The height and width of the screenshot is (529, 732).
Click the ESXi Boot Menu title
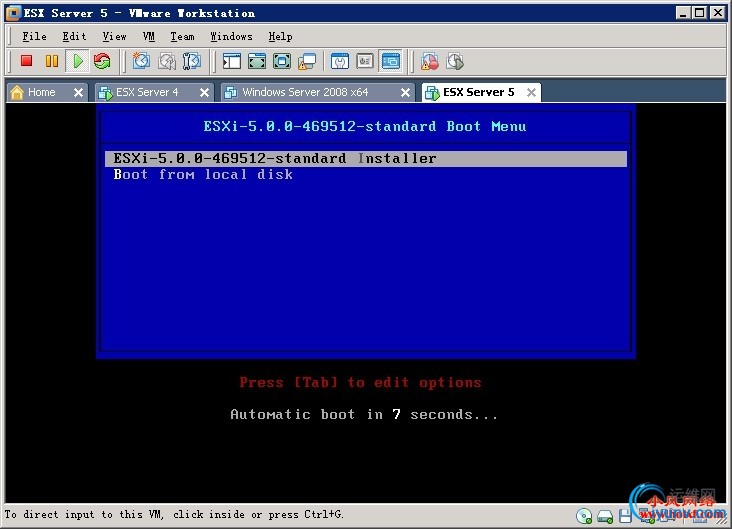pos(365,126)
